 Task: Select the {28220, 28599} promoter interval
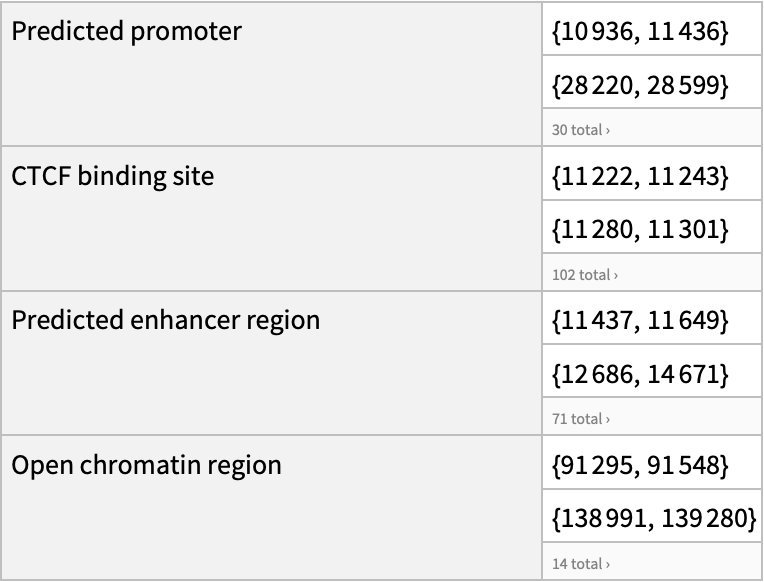(x=641, y=87)
